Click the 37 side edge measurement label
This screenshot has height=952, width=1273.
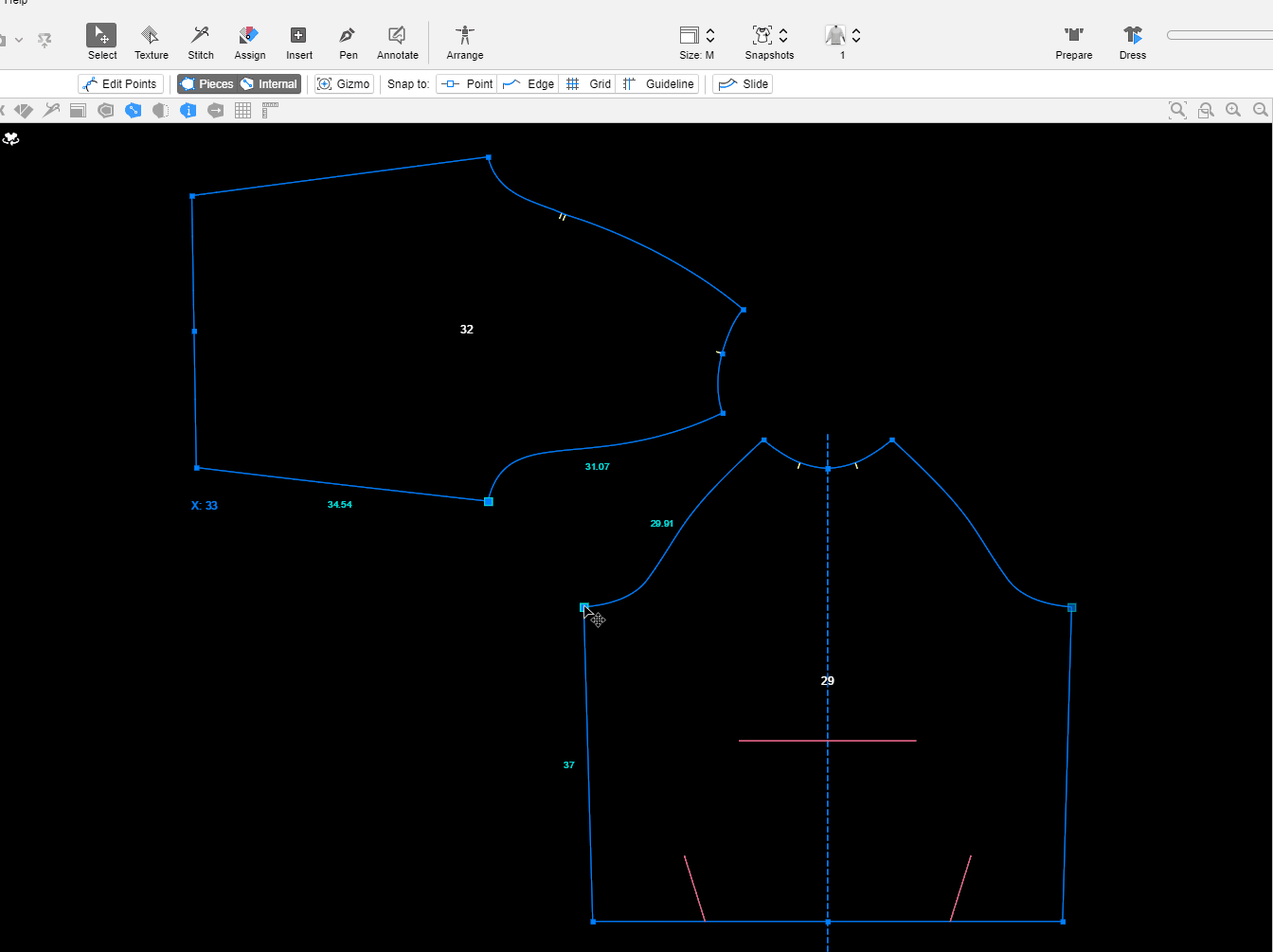(x=568, y=765)
